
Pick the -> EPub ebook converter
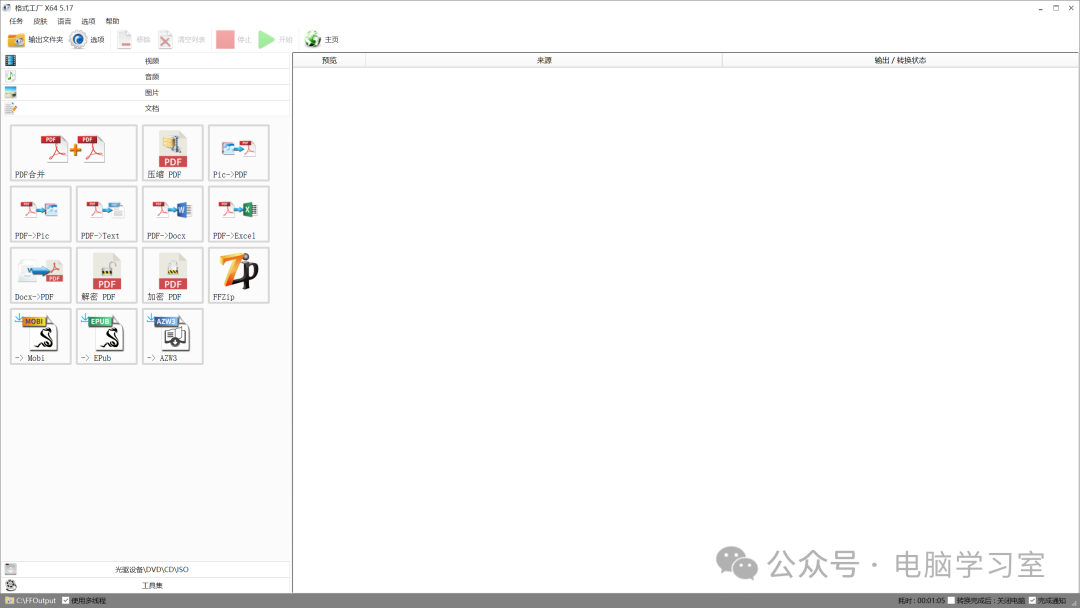click(107, 337)
